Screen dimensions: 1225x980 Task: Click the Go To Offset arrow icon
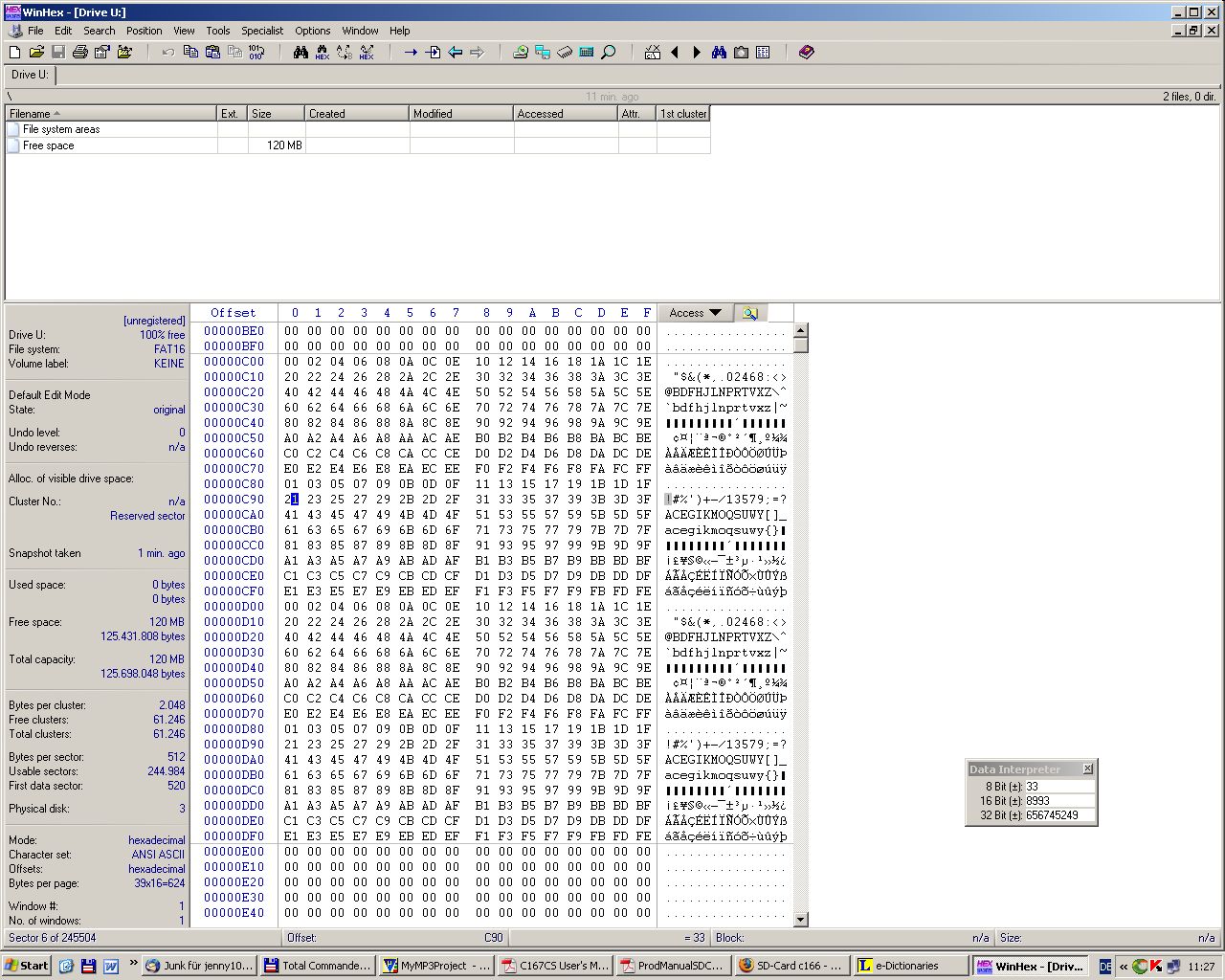tap(411, 53)
